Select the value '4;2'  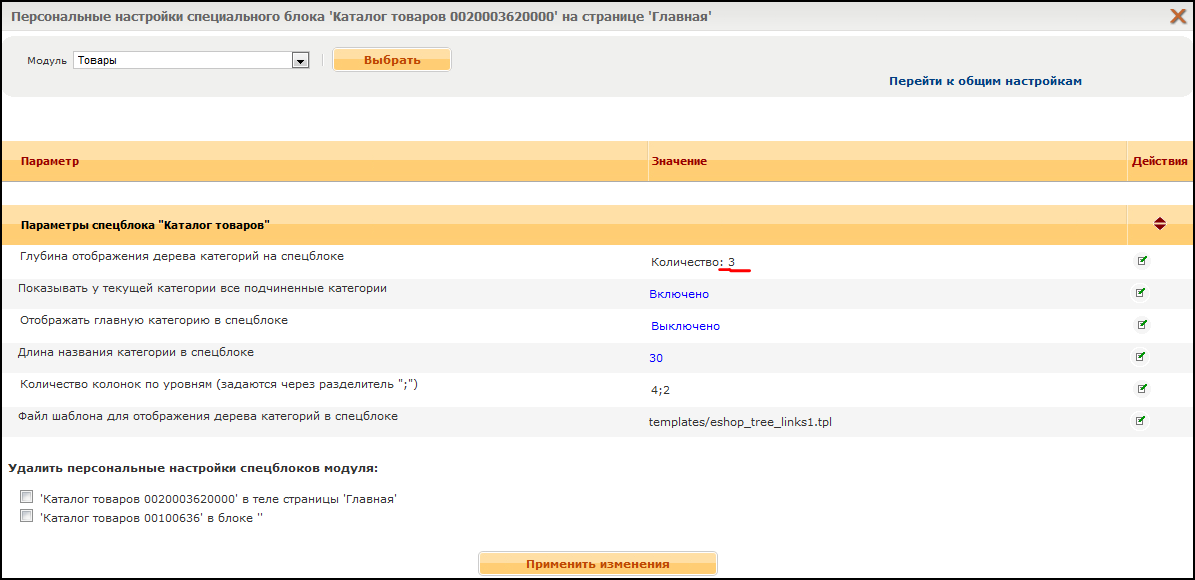(660, 390)
